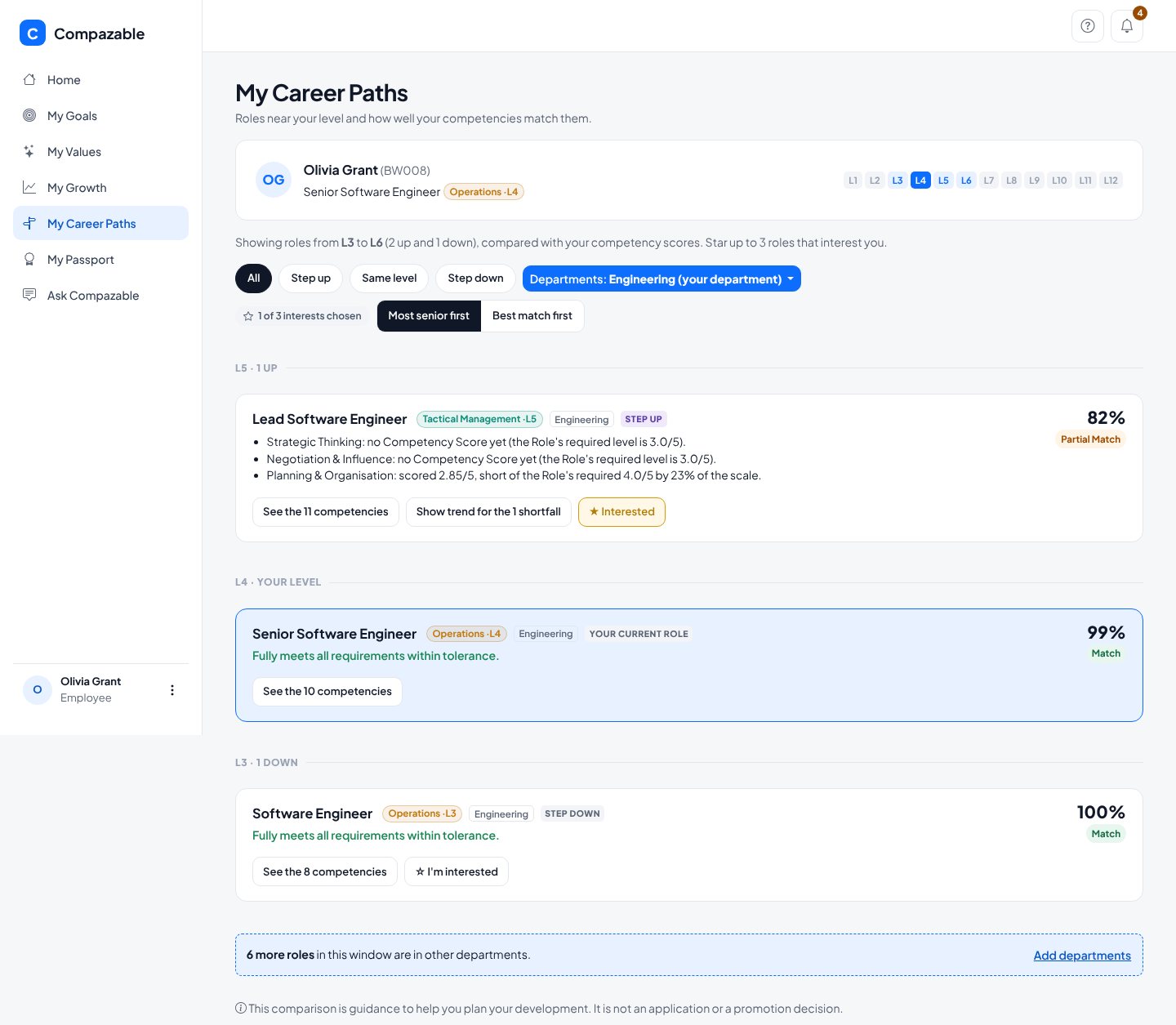Show trend for the 1 shortfall
Screen dimensions: 1176x1025
point(488,512)
